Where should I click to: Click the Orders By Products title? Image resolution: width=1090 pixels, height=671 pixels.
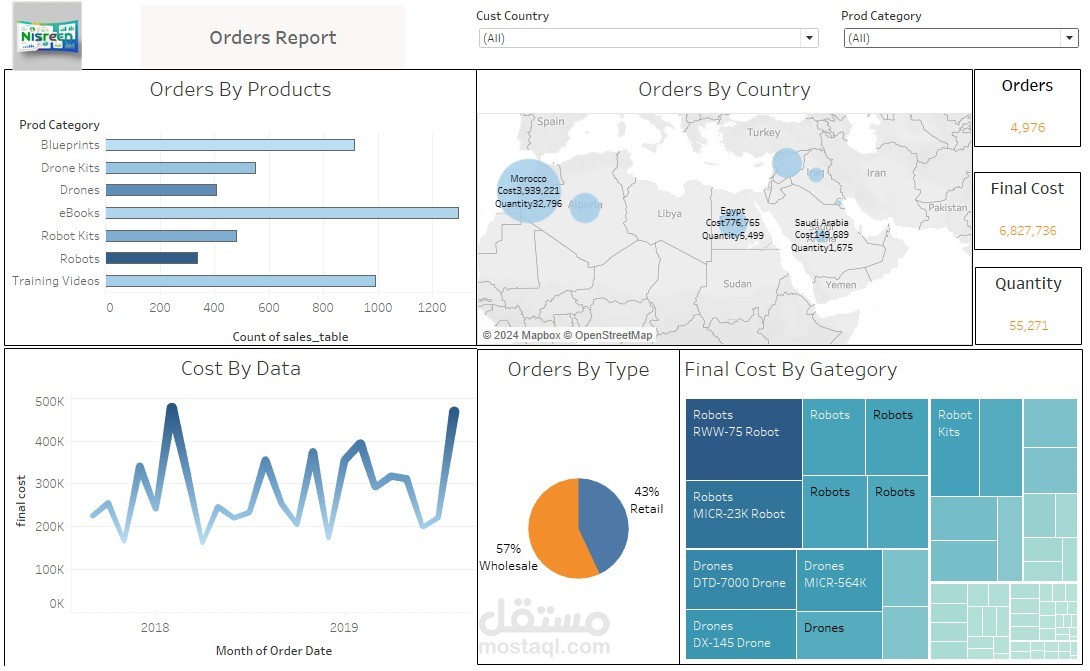(x=241, y=89)
